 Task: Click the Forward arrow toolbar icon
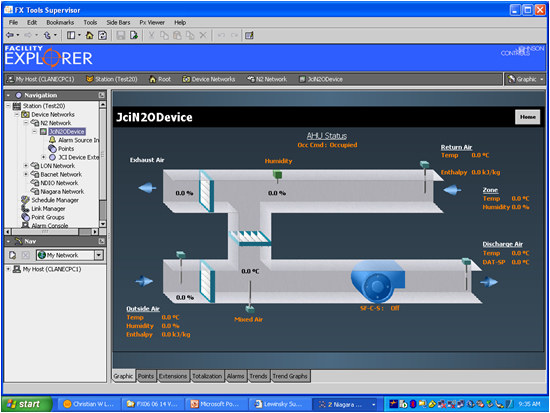[x=28, y=35]
